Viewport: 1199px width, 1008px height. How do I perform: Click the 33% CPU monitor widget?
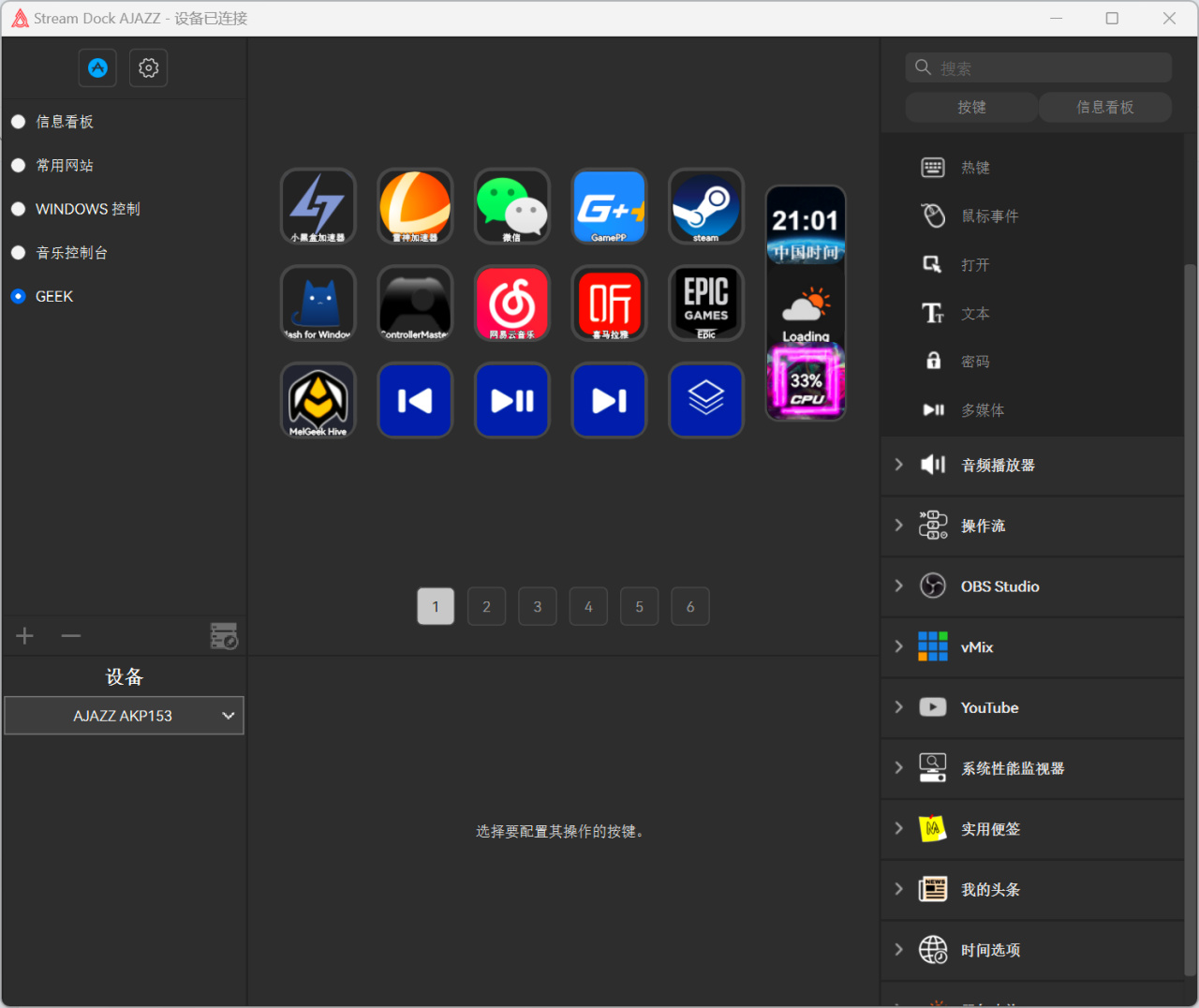point(806,382)
